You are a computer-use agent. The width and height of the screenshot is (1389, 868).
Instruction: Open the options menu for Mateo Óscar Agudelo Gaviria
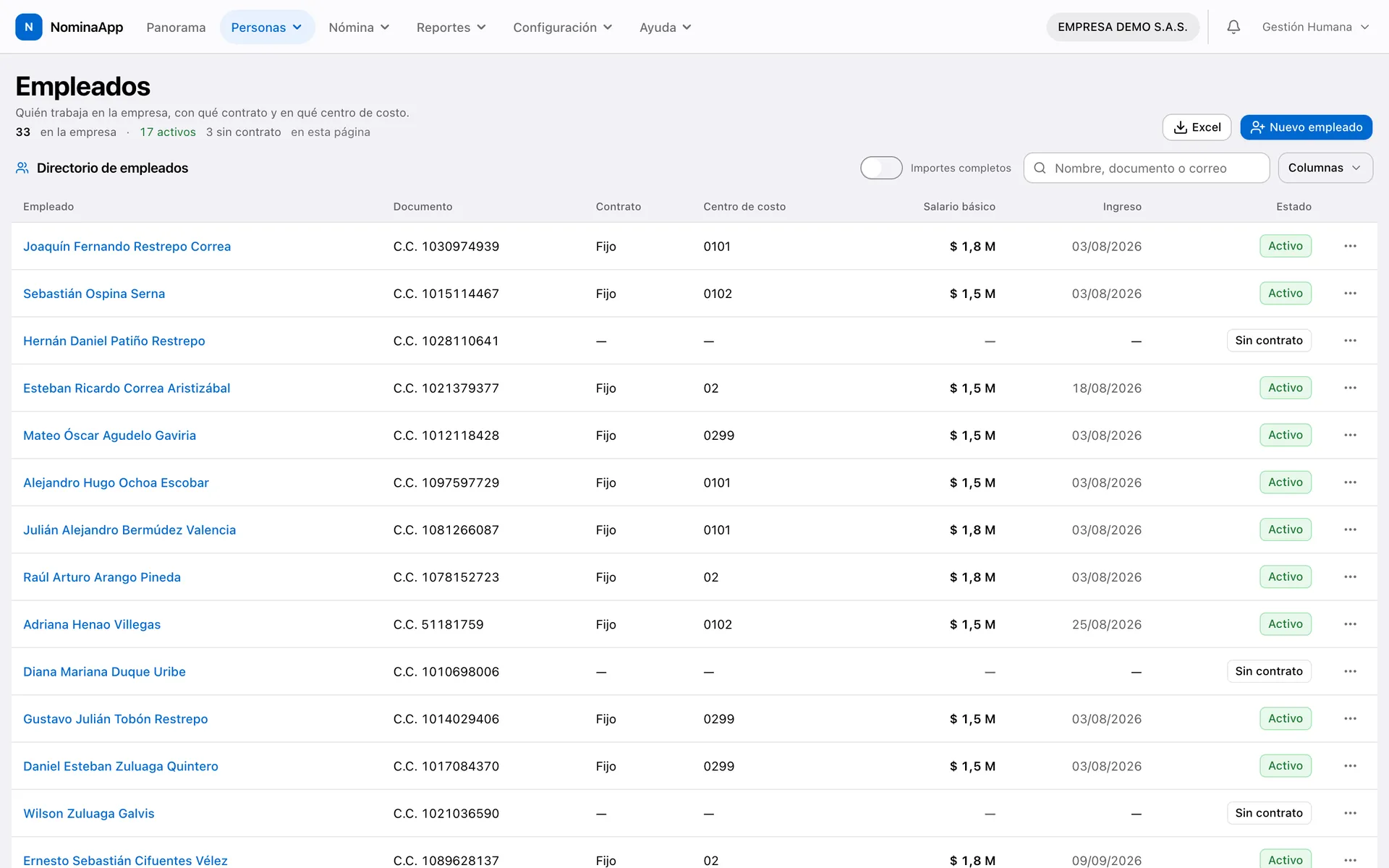[1350, 435]
